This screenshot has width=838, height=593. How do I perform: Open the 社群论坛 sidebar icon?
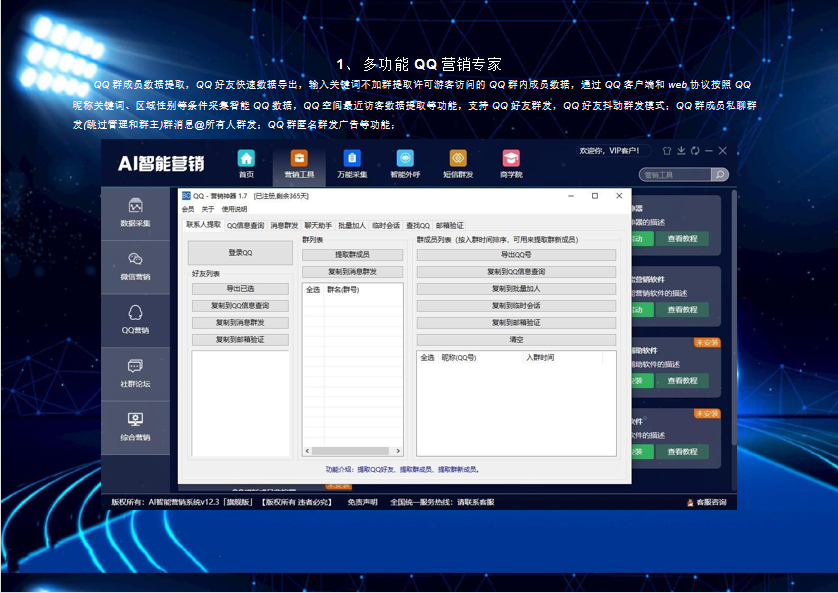pos(135,366)
